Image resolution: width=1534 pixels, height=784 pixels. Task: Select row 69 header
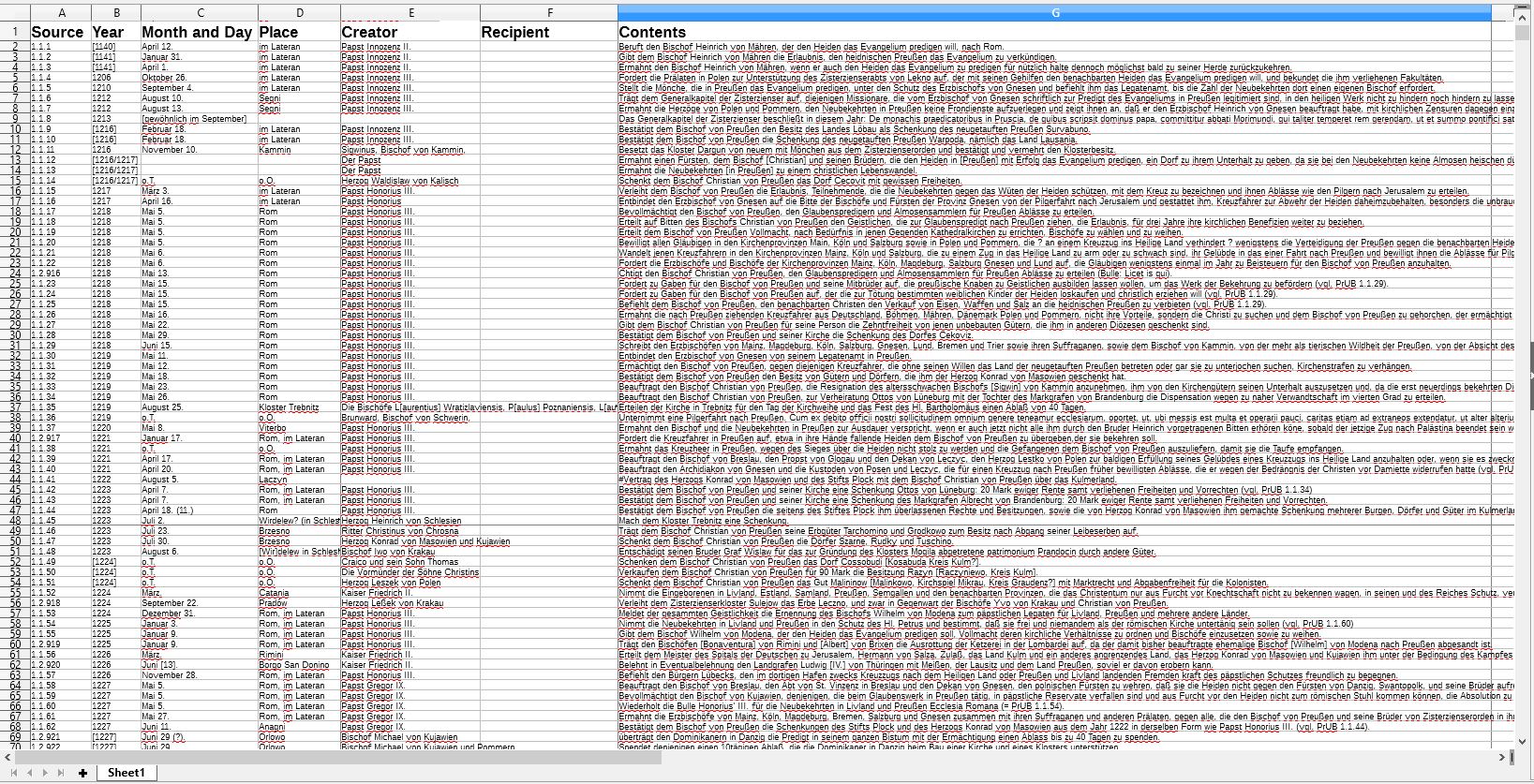click(x=15, y=737)
